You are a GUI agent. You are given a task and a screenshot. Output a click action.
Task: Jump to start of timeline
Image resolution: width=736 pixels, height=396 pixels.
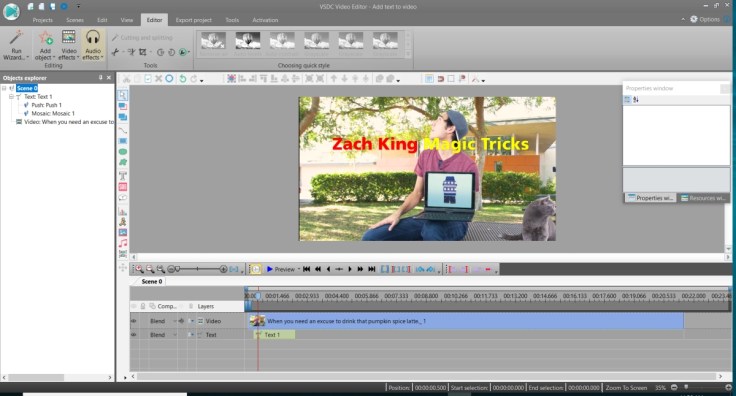pos(307,269)
